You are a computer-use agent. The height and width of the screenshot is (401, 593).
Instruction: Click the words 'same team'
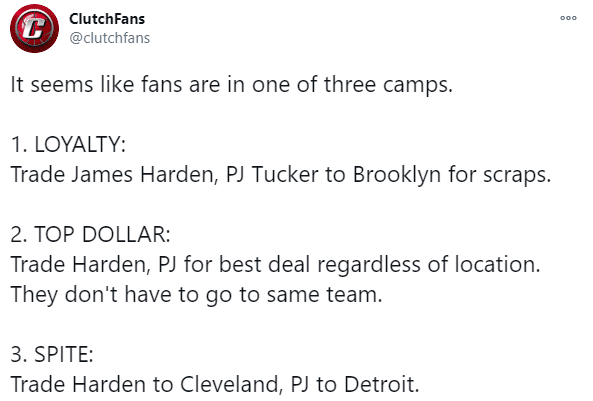[x=321, y=295]
